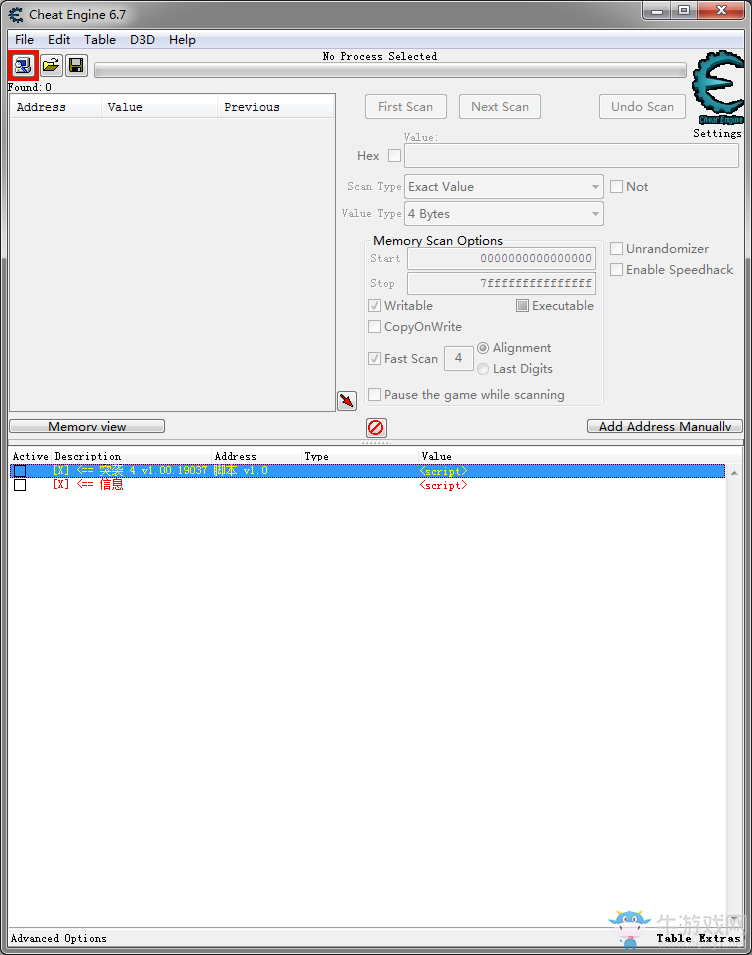This screenshot has width=752, height=955.
Task: Enable the Unrandomizer option
Action: [616, 249]
